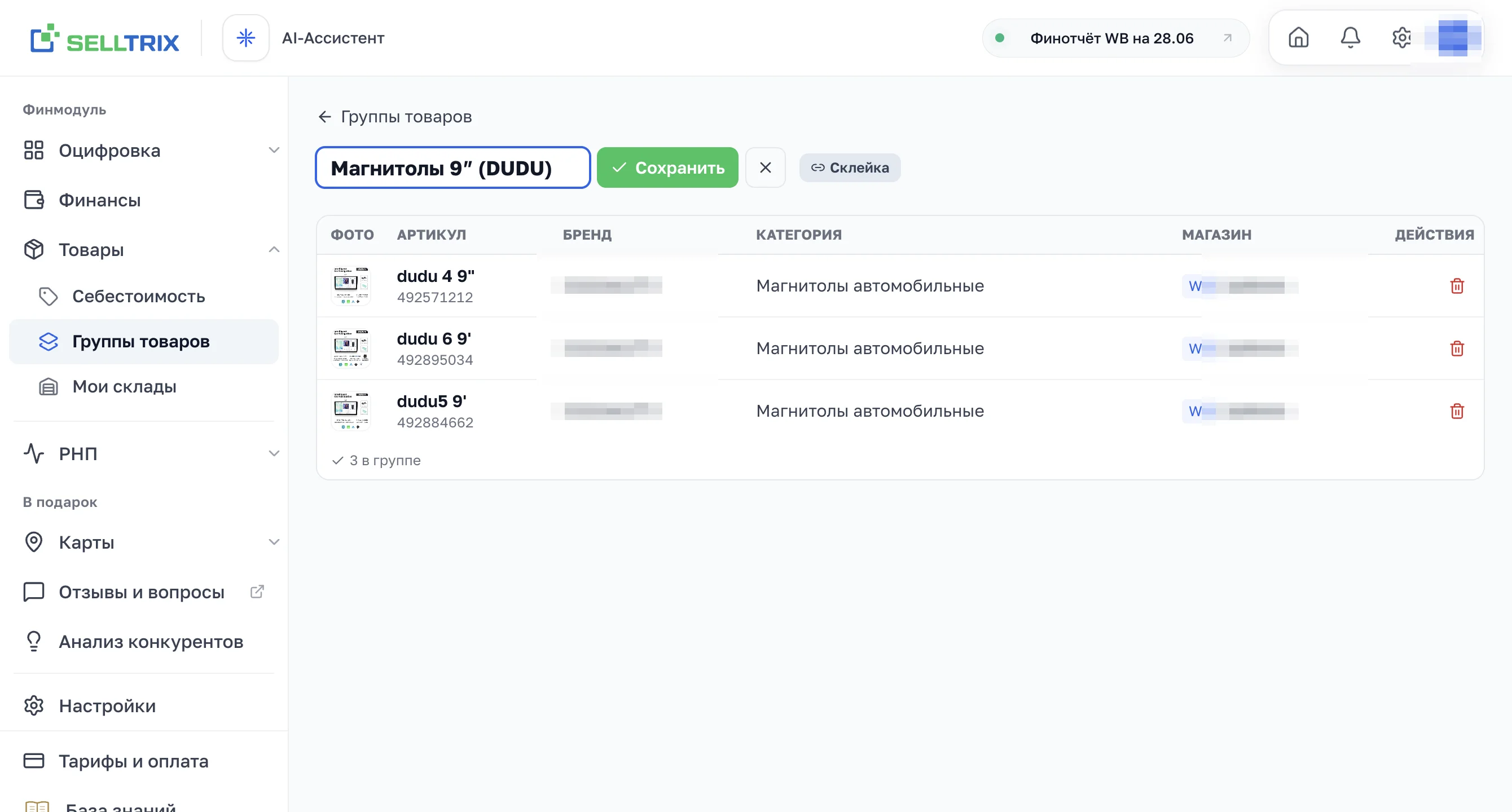
Task: Save the group name with Сохранить
Action: 667,168
